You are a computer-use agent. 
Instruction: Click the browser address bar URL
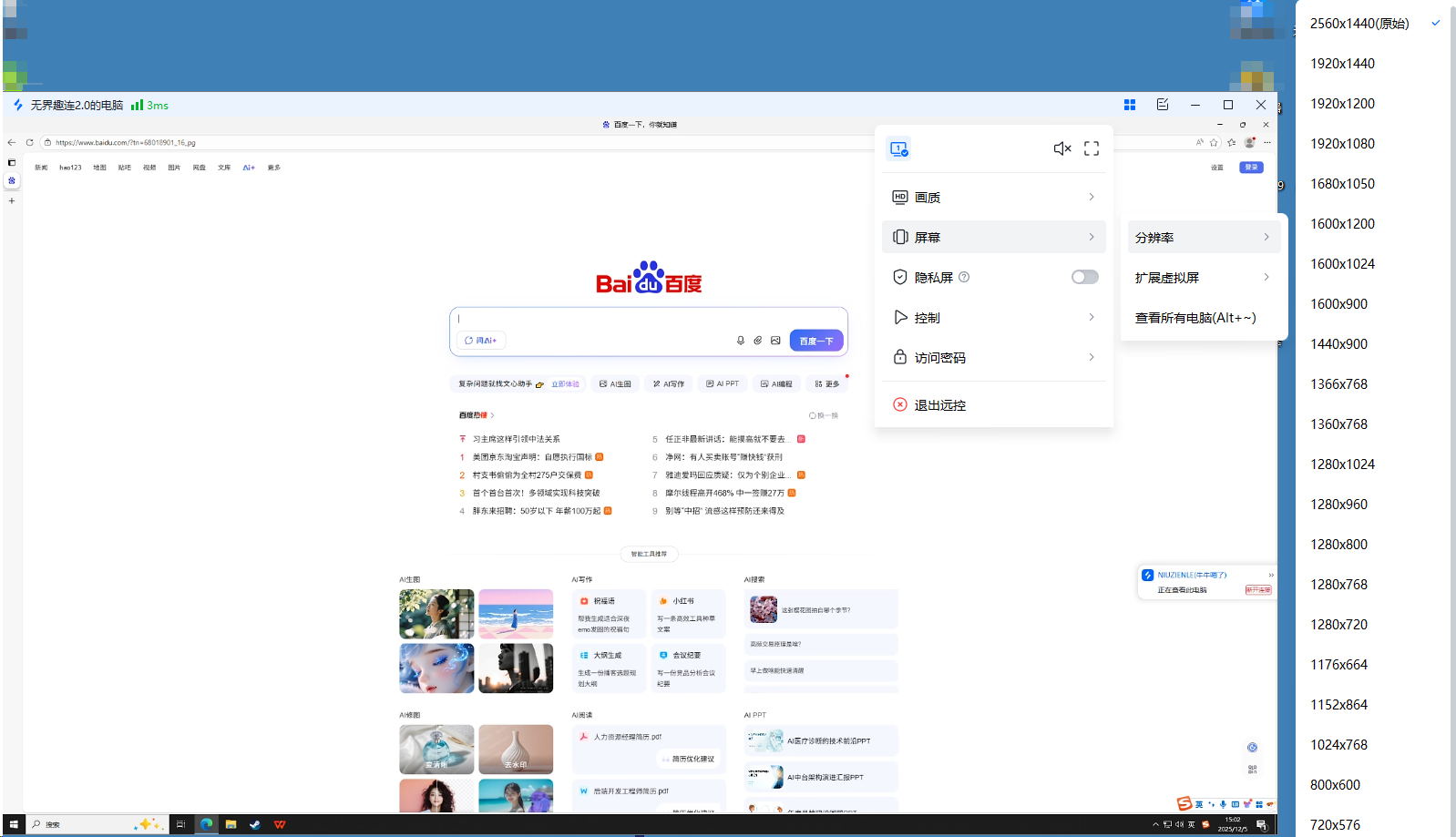click(x=126, y=142)
